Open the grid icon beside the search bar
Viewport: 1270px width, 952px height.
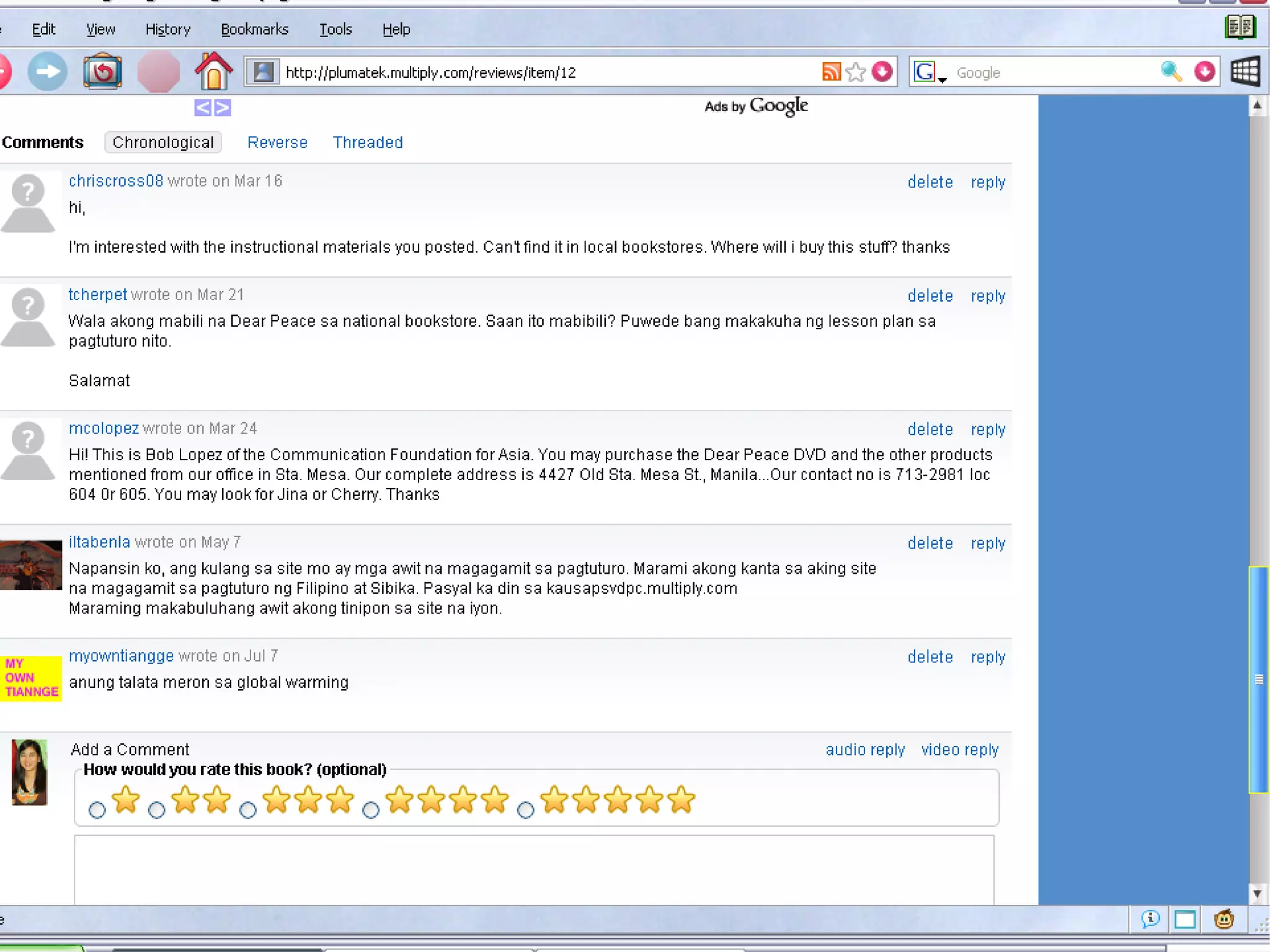pyautogui.click(x=1245, y=72)
